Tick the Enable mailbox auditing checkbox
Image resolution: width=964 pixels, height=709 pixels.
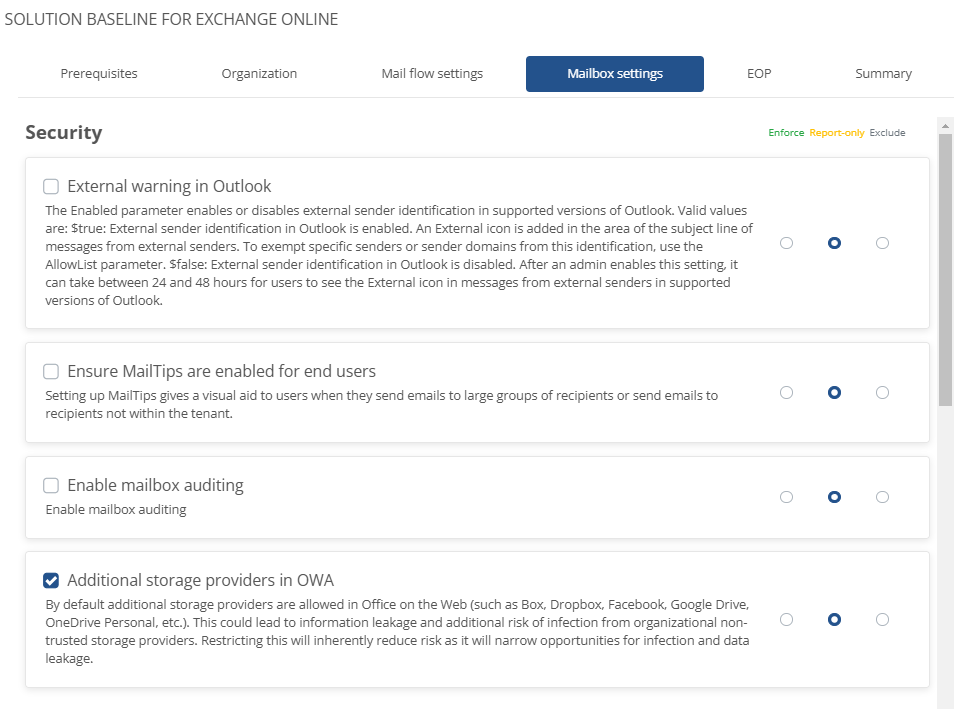[51, 486]
